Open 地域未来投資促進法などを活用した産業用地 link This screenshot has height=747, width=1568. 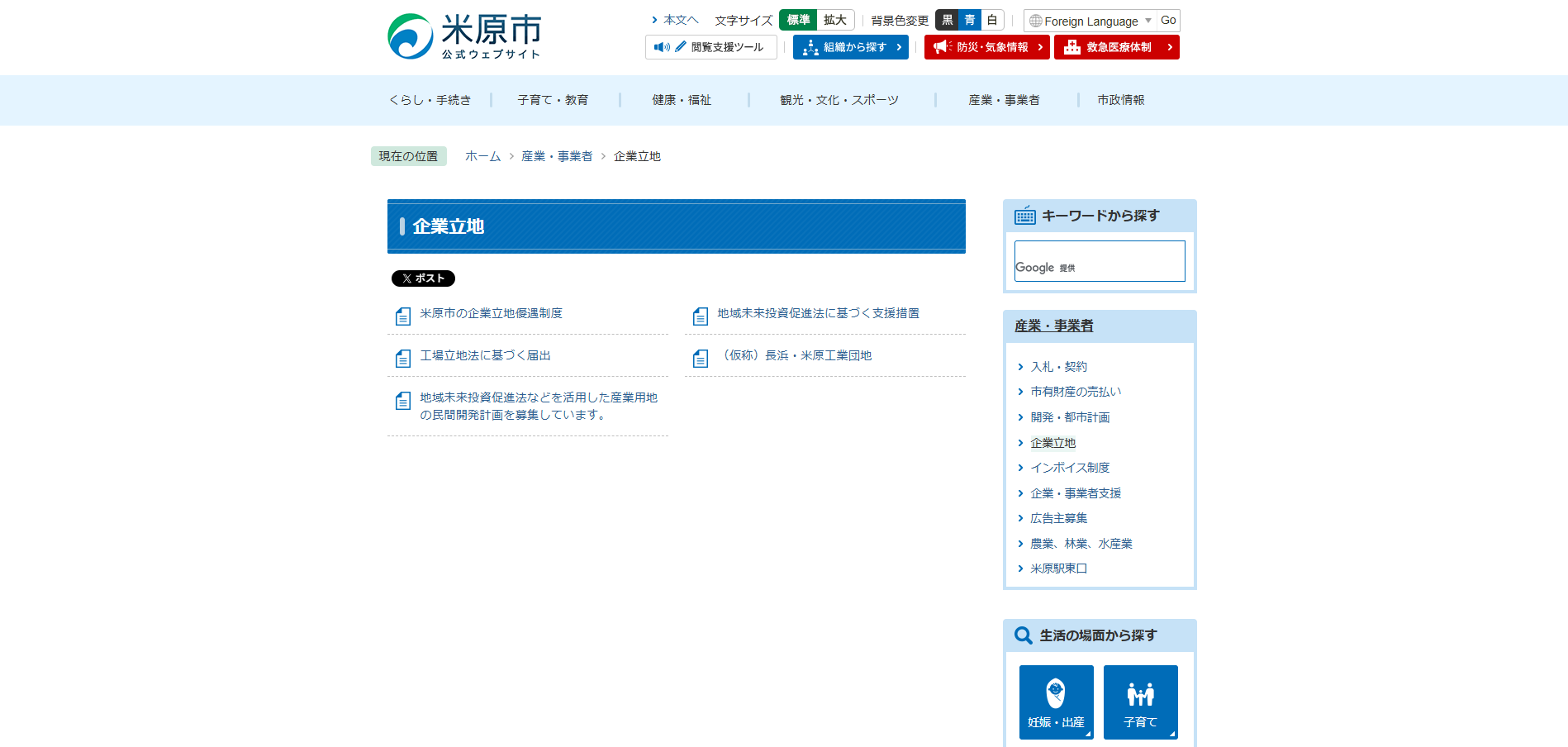(539, 406)
